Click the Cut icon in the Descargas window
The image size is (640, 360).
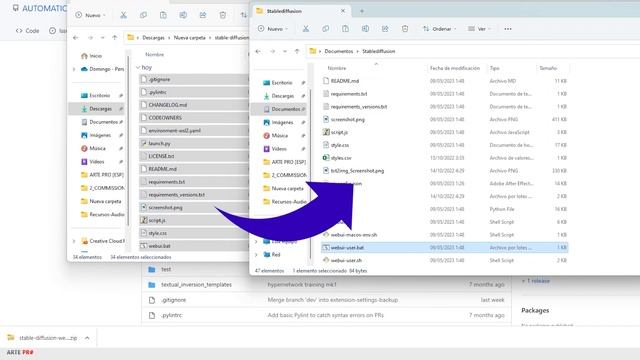point(123,15)
